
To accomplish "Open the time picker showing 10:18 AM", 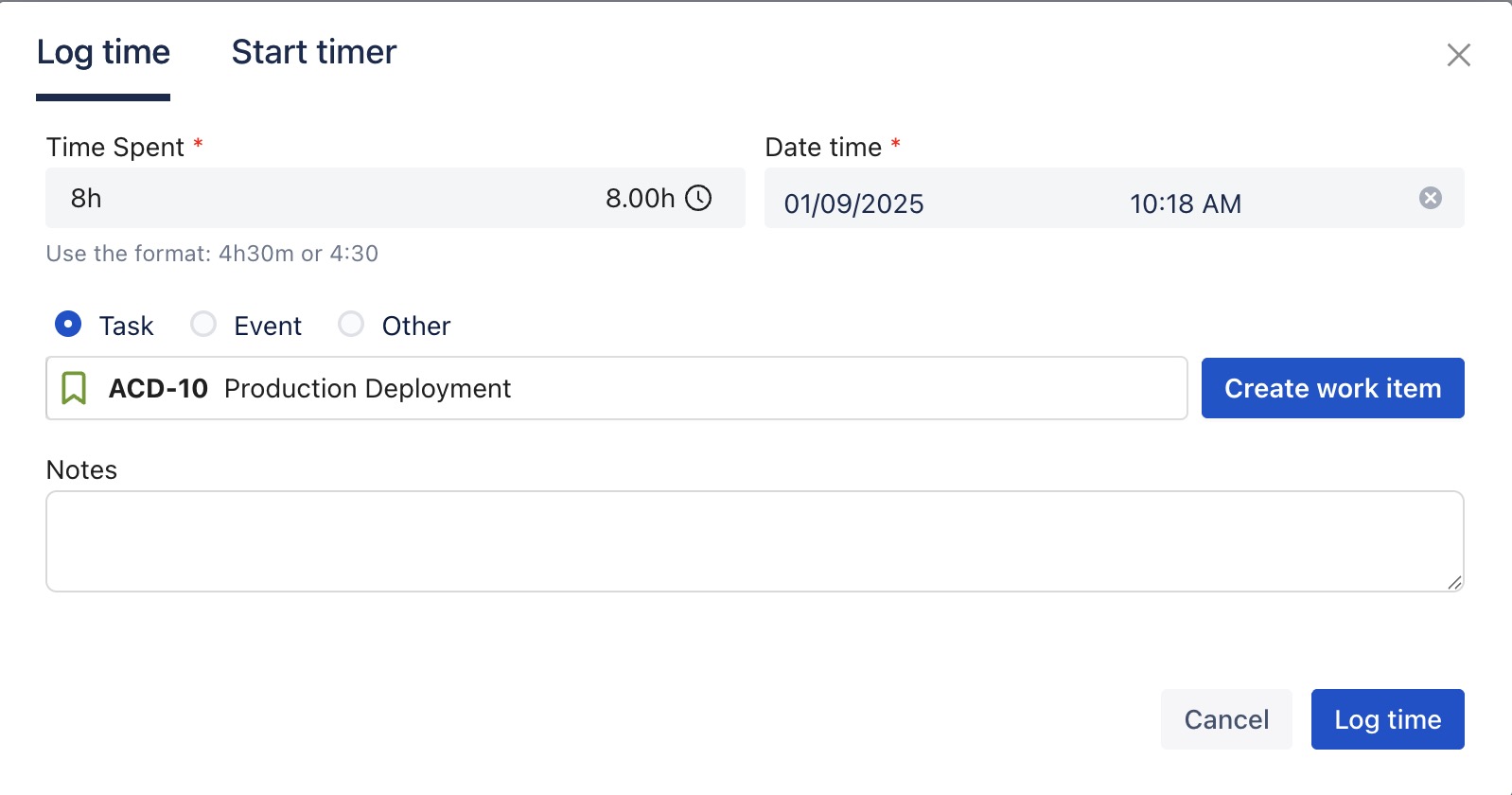I will pyautogui.click(x=1185, y=203).
